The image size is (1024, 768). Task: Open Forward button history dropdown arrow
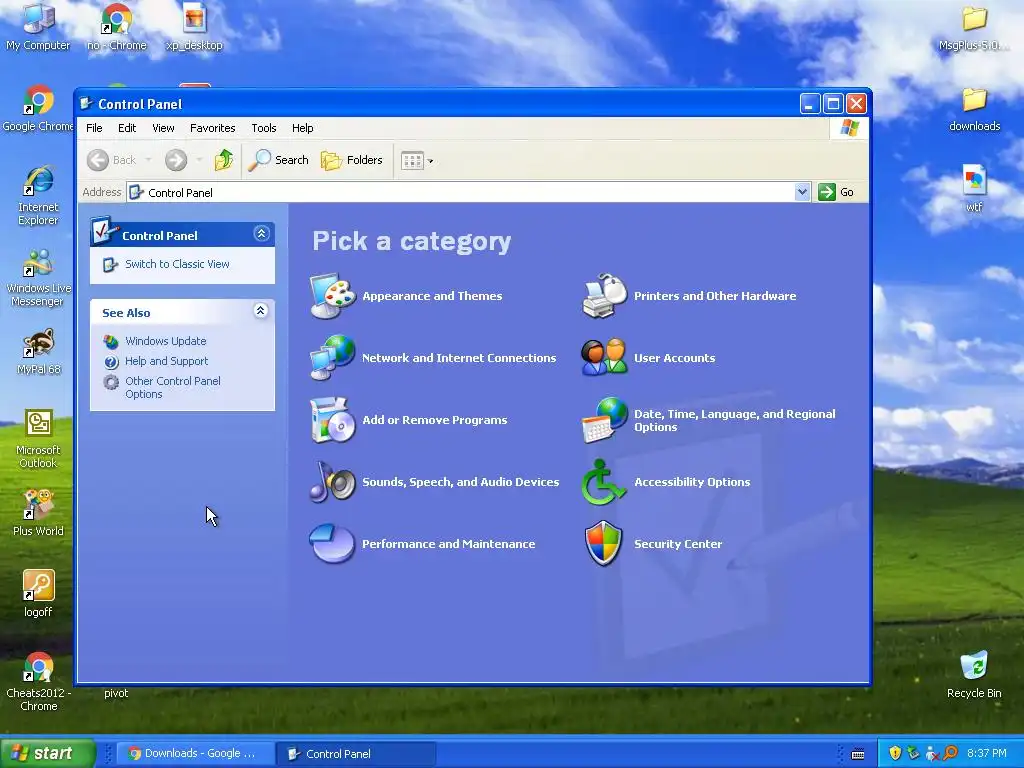(x=199, y=160)
